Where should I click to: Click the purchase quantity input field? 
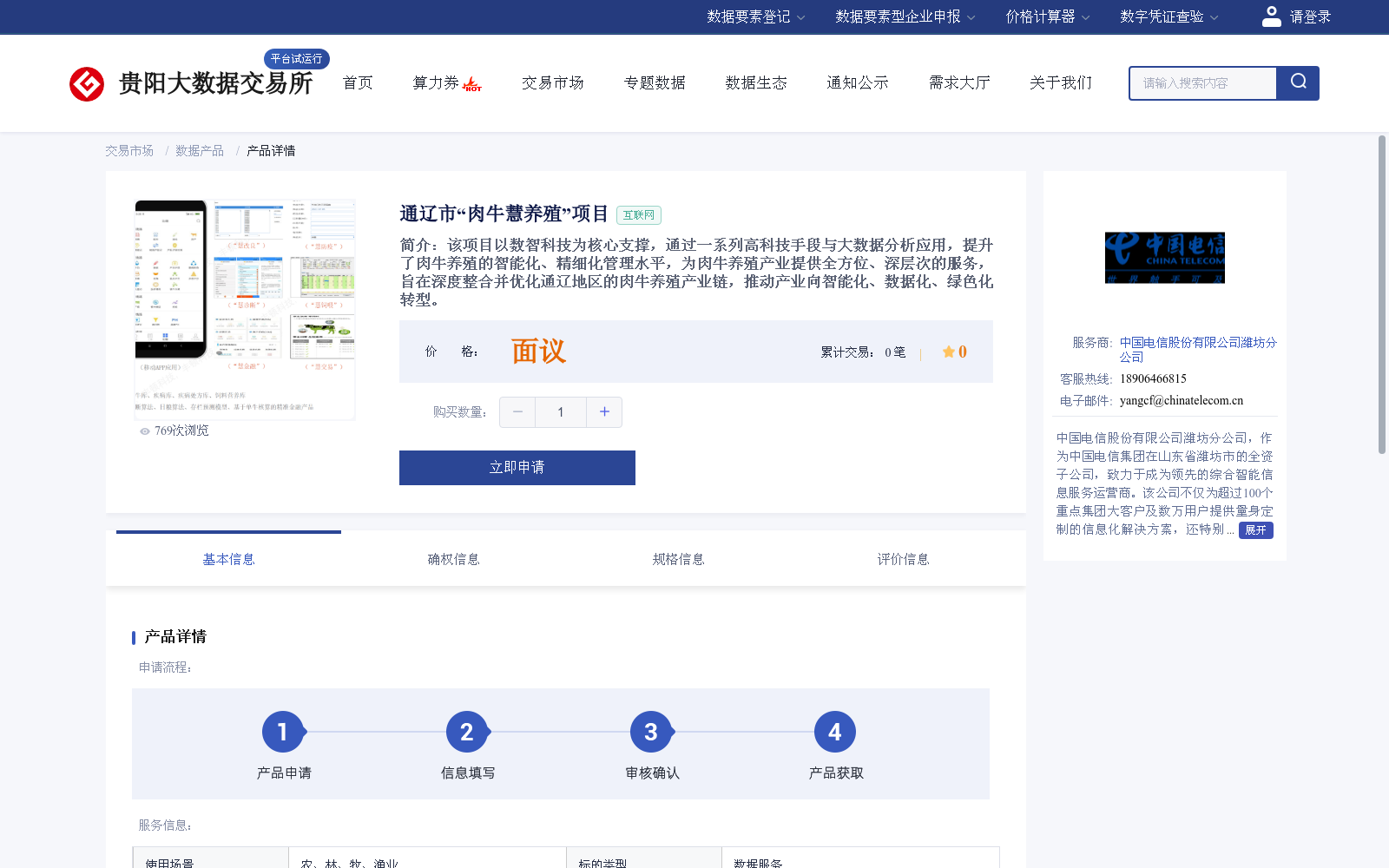(561, 412)
